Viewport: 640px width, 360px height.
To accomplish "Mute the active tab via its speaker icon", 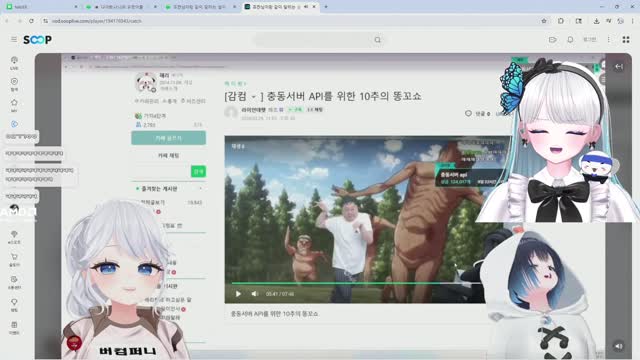I will point(306,7).
